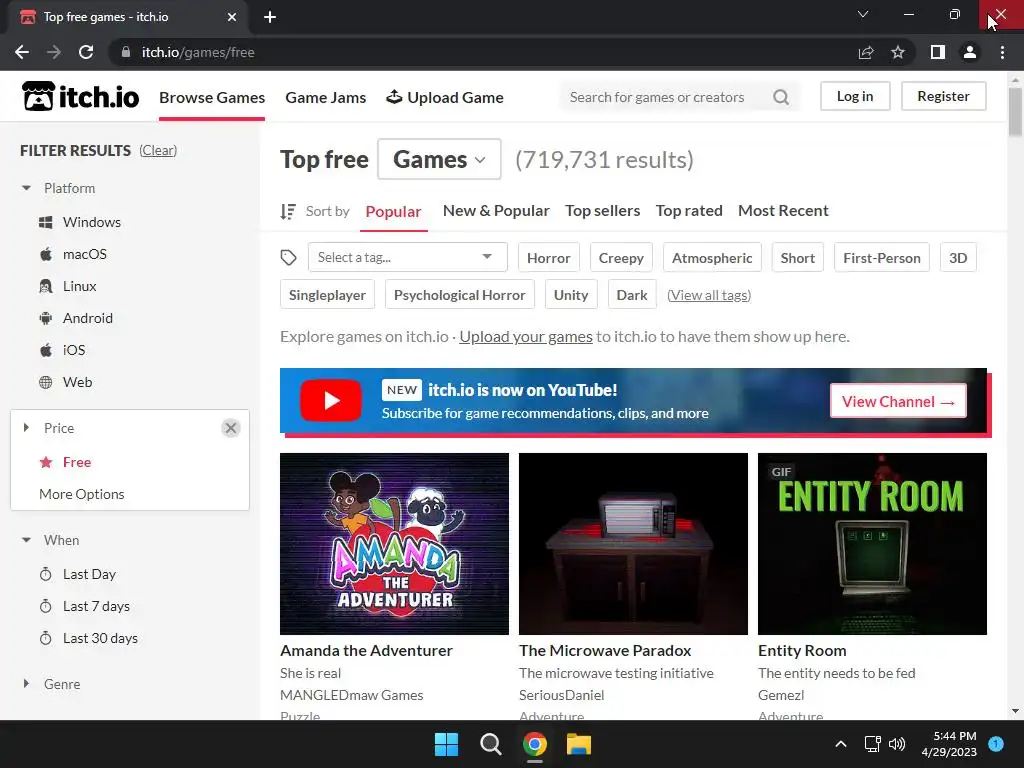Image resolution: width=1024 pixels, height=768 pixels.
Task: Open The Microwave Paradox thumbnail
Action: (x=633, y=544)
